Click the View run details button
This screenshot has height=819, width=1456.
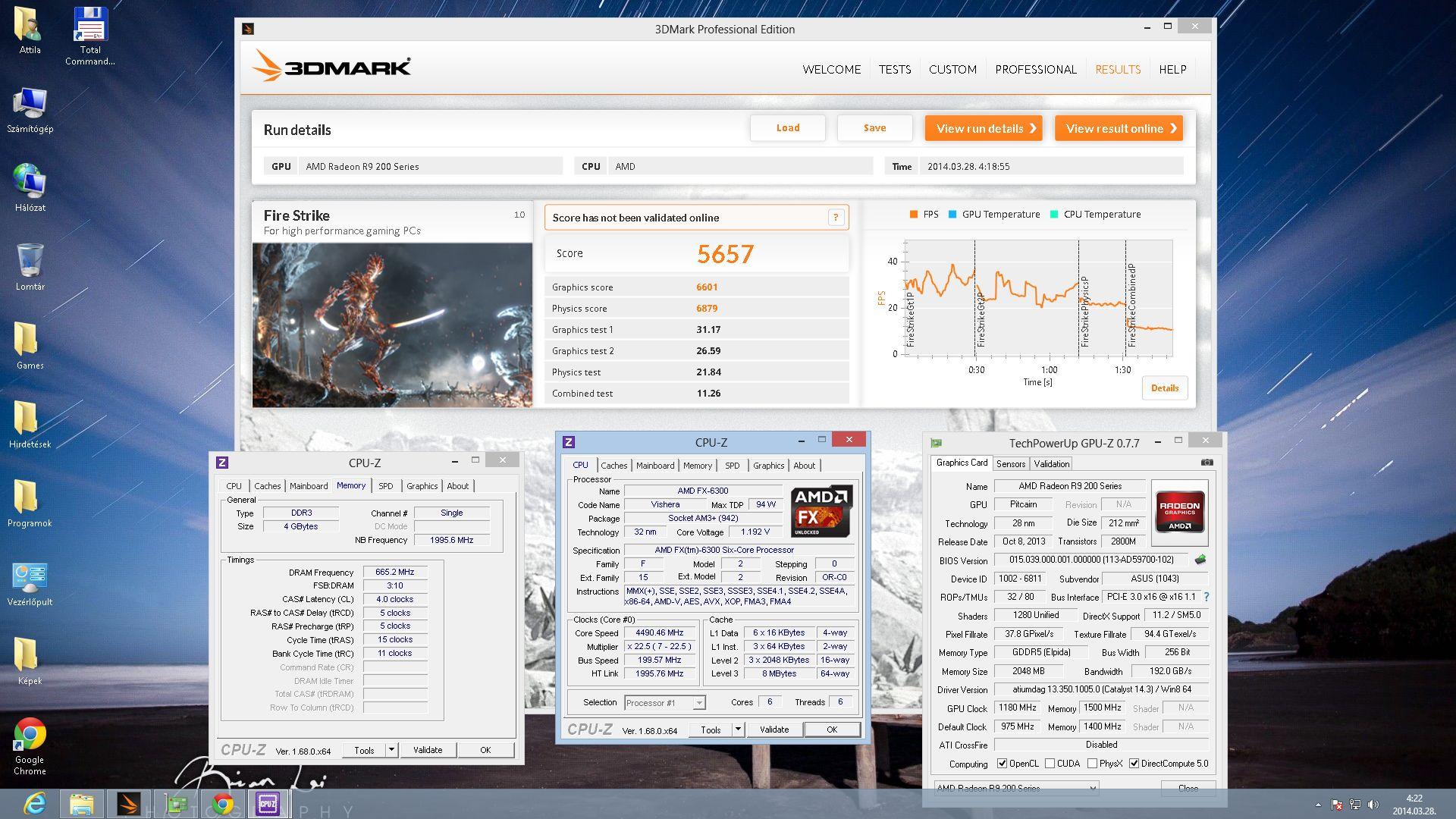pyautogui.click(x=984, y=128)
